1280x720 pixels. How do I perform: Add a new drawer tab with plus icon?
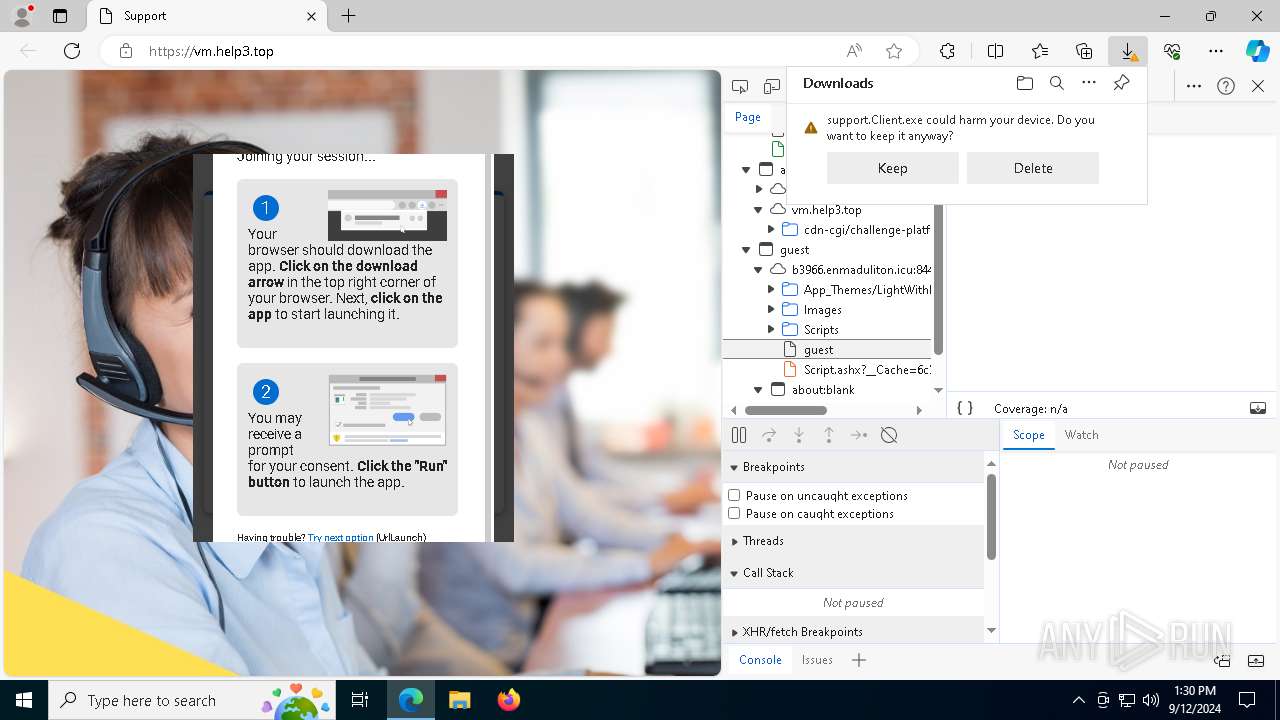point(859,660)
